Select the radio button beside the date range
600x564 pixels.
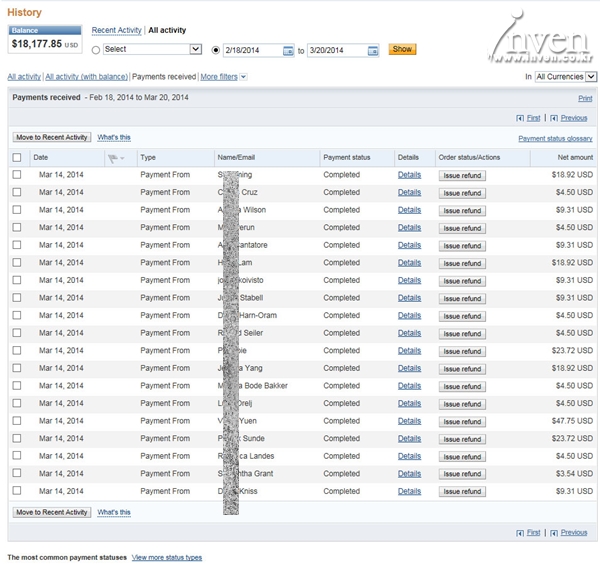point(216,49)
